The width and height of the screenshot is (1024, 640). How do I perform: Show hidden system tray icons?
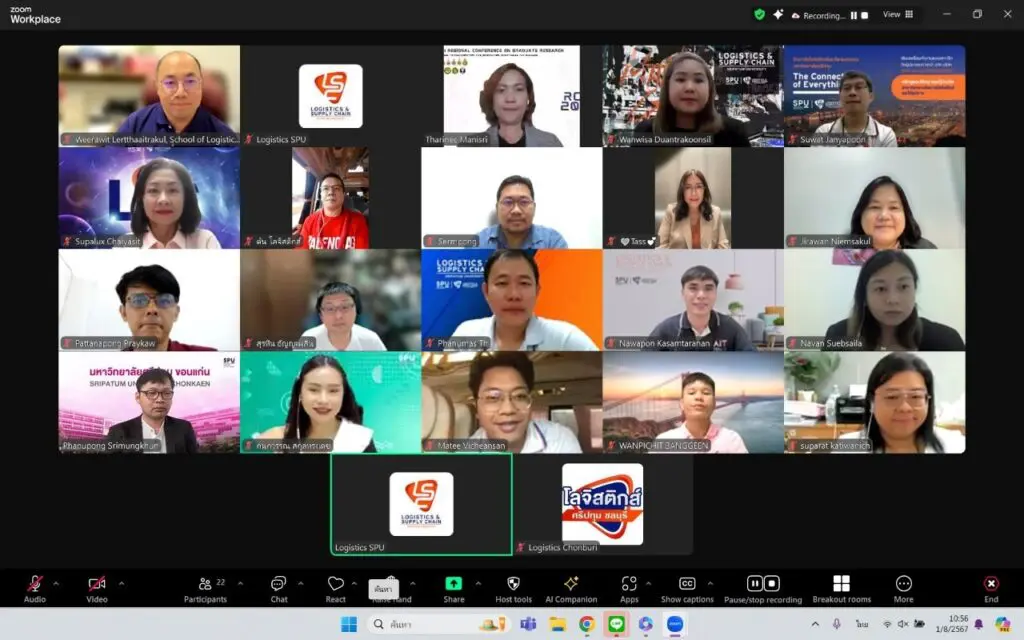tap(815, 624)
